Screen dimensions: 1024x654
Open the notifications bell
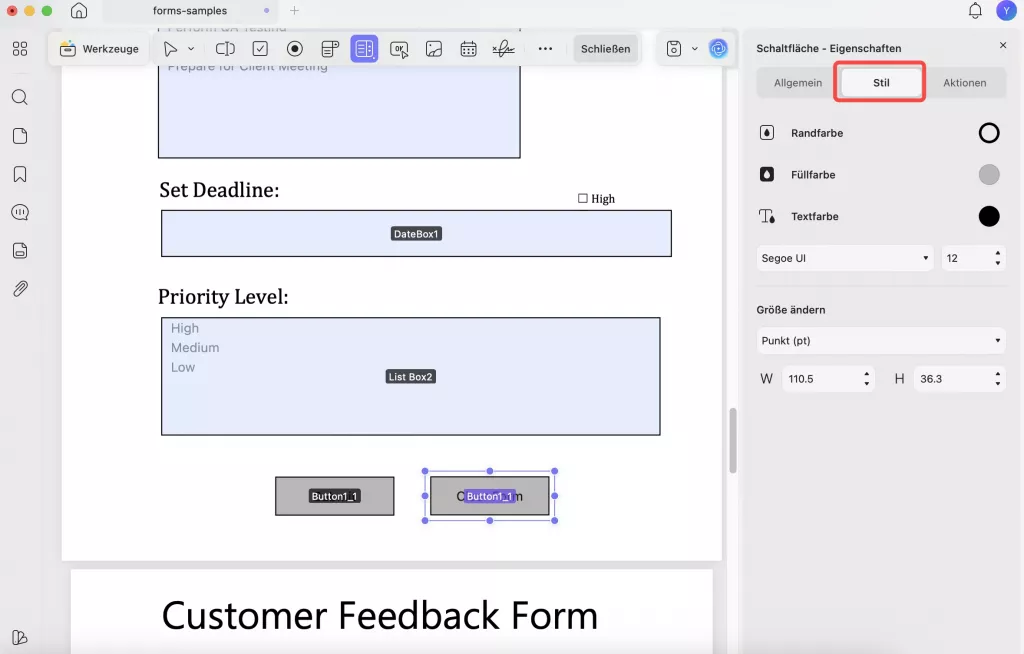[975, 10]
